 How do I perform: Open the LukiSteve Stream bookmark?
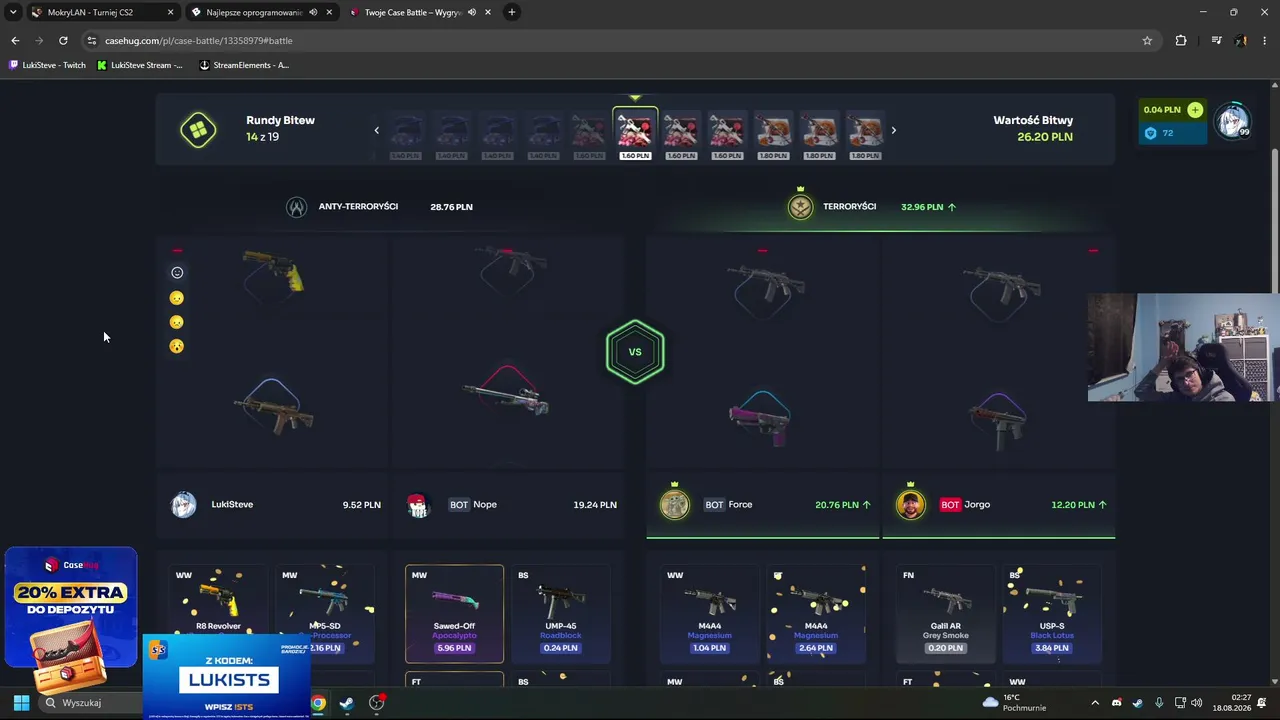point(139,65)
